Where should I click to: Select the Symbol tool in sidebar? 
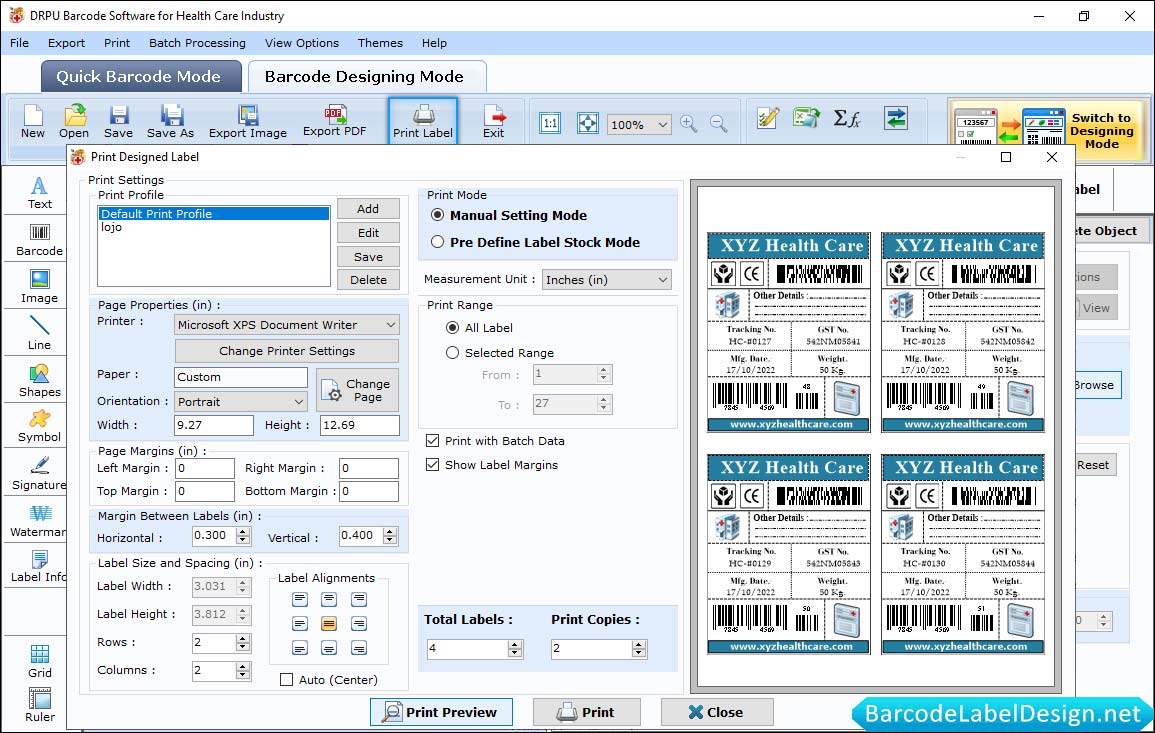pyautogui.click(x=40, y=427)
